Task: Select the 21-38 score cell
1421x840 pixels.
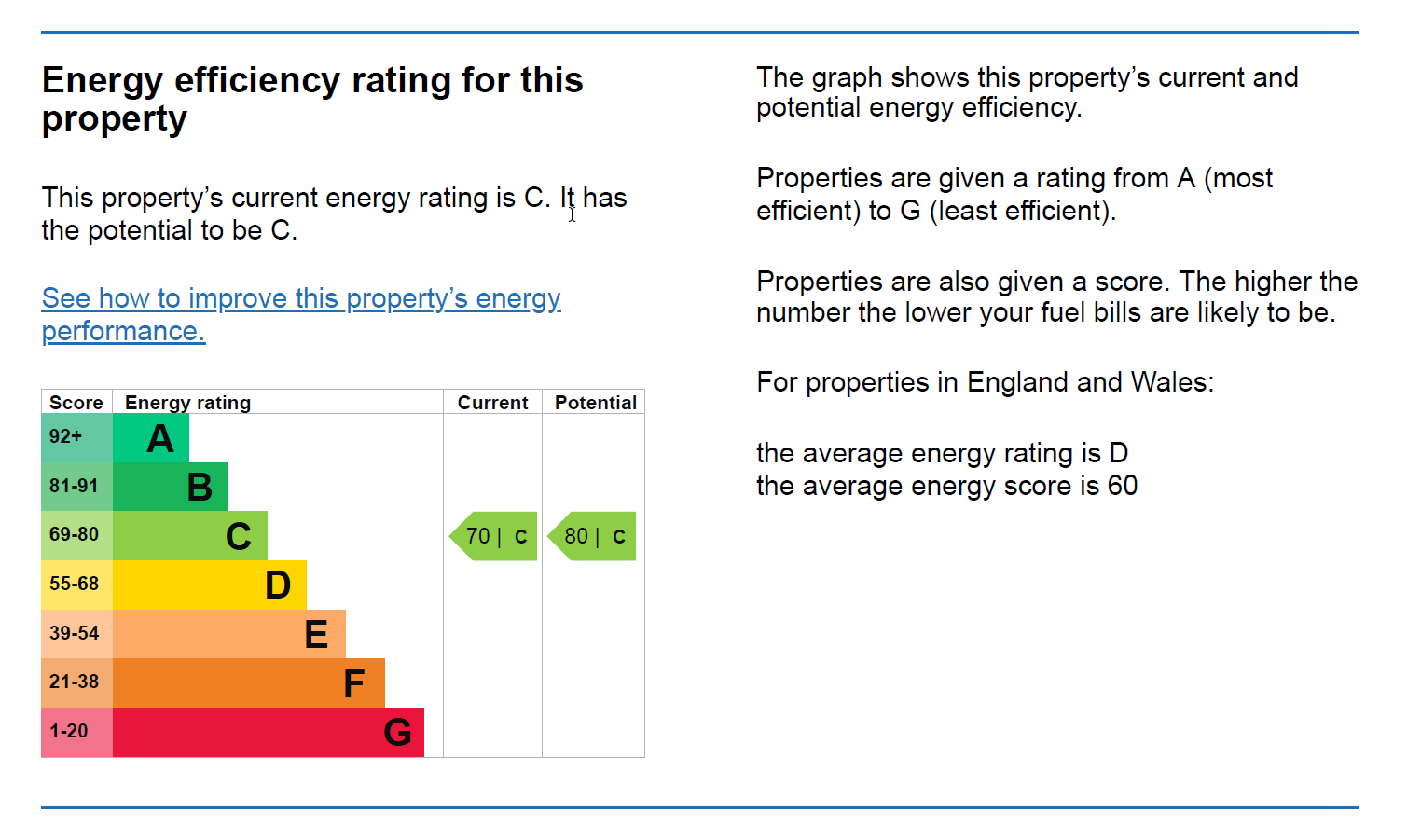Action: 77,682
